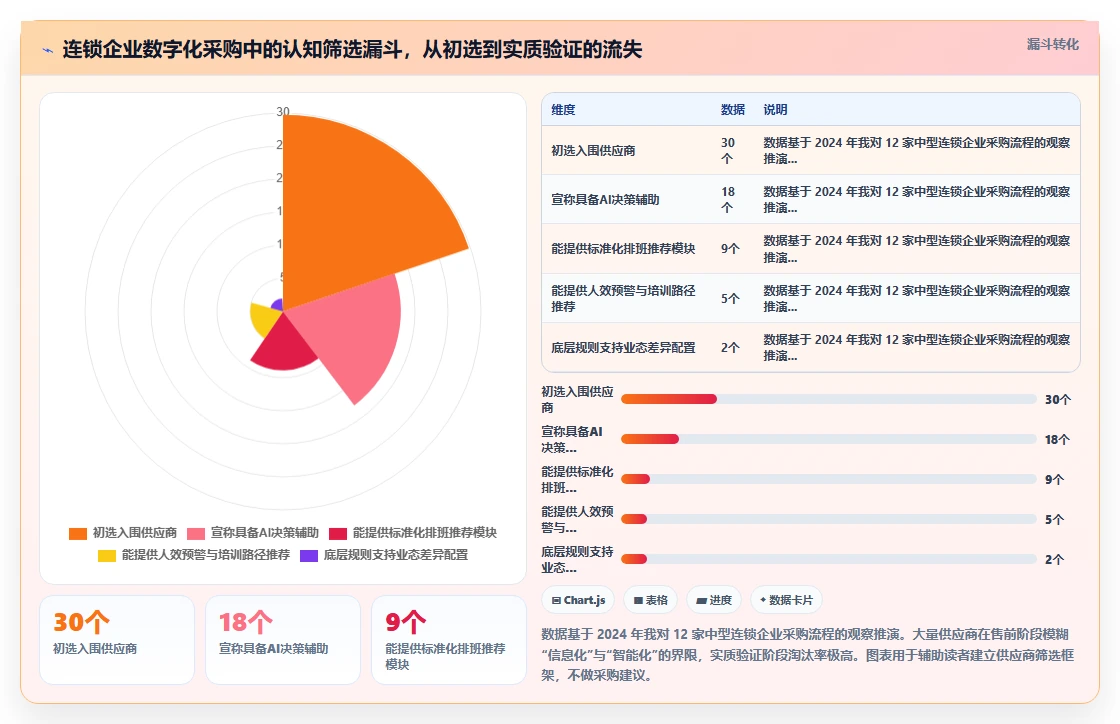The image size is (1120, 724).
Task: Select 能提供人效预警与培训路径推荐 table row label
Action: pyautogui.click(x=623, y=298)
